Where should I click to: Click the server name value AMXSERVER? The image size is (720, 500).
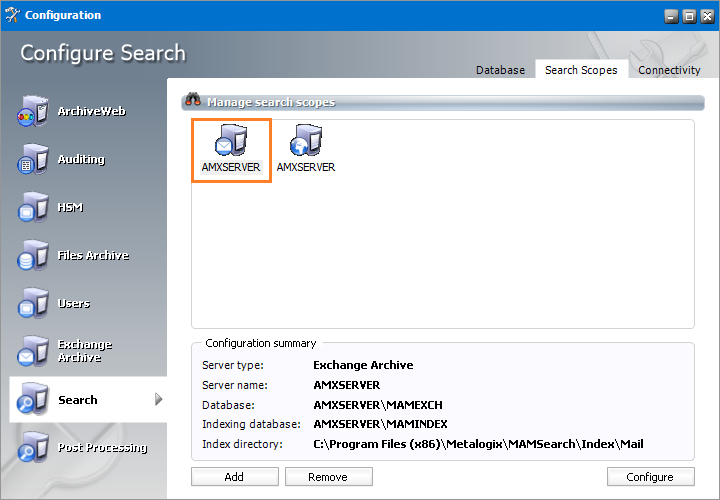click(x=347, y=385)
